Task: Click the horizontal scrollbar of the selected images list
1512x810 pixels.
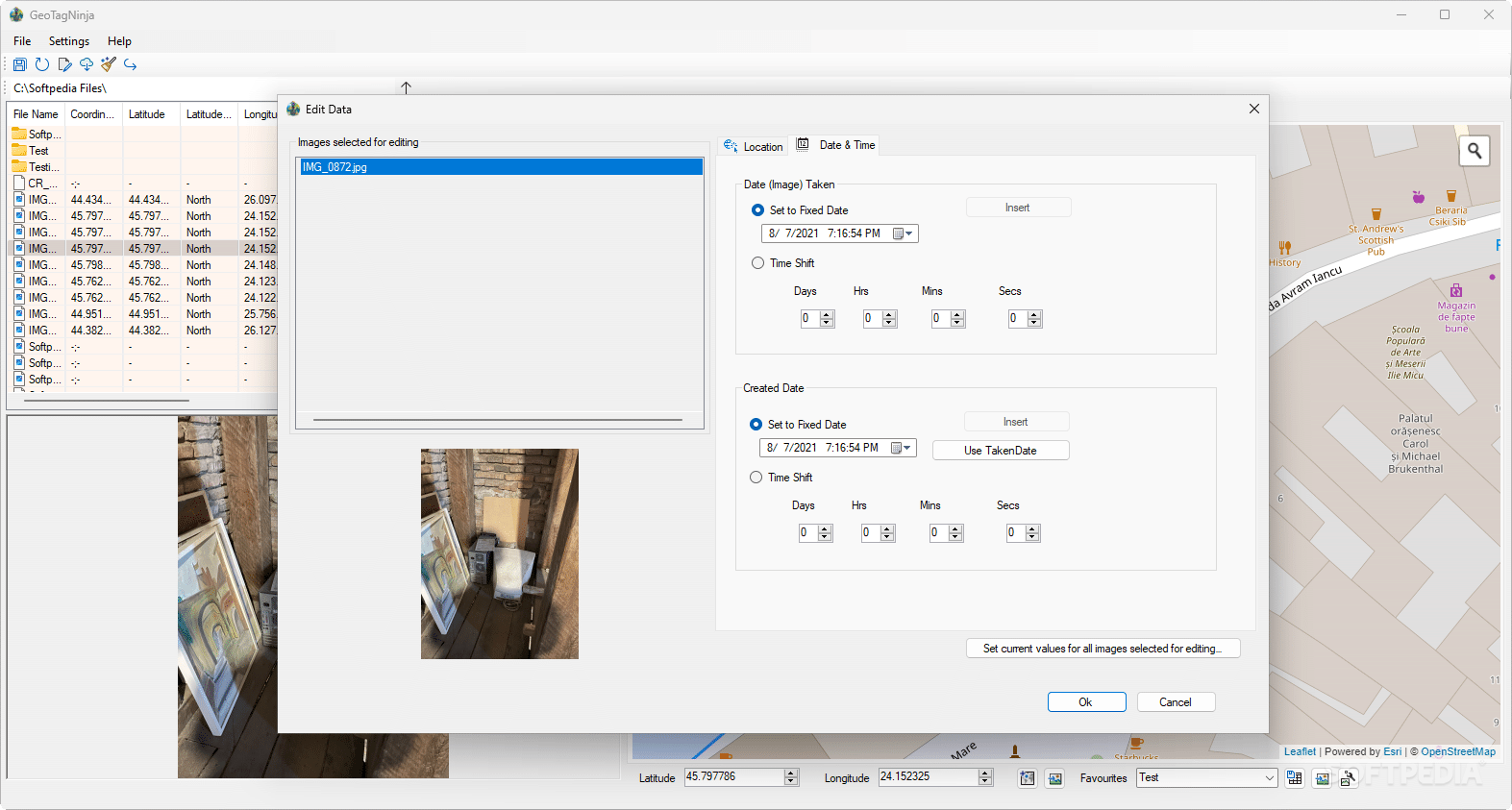Action: [x=498, y=420]
